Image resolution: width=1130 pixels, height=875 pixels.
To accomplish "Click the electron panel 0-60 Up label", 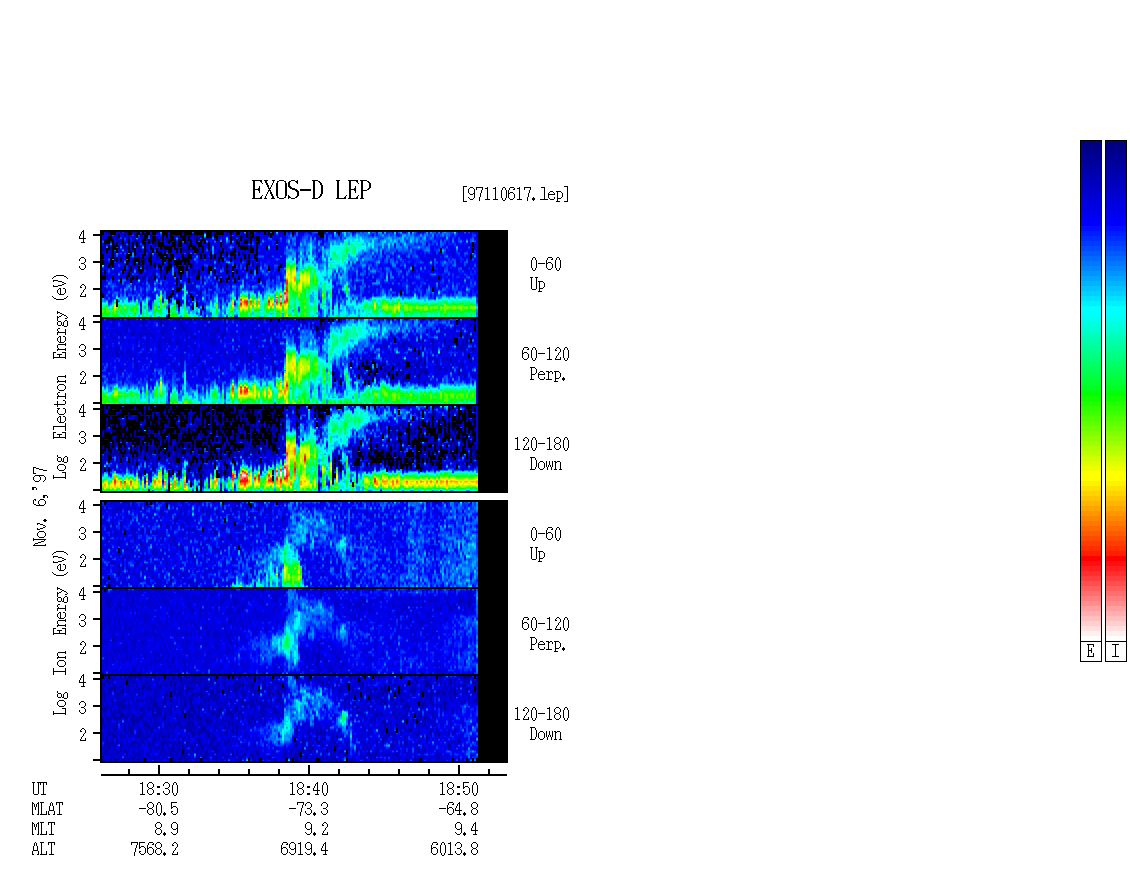I will coord(546,274).
